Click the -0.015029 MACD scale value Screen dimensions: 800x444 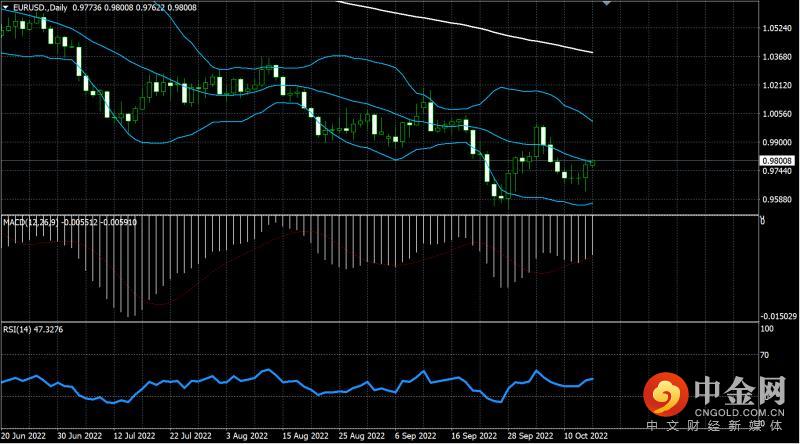click(778, 316)
